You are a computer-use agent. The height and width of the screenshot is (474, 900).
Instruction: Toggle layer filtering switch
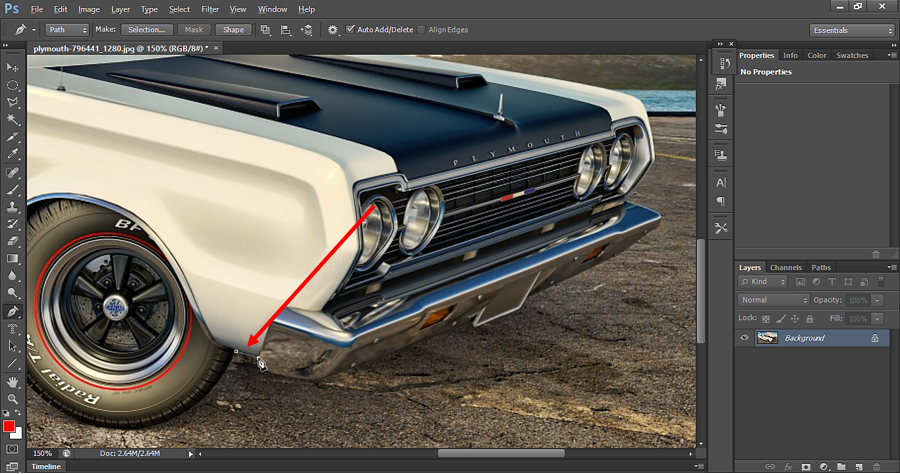coord(881,282)
